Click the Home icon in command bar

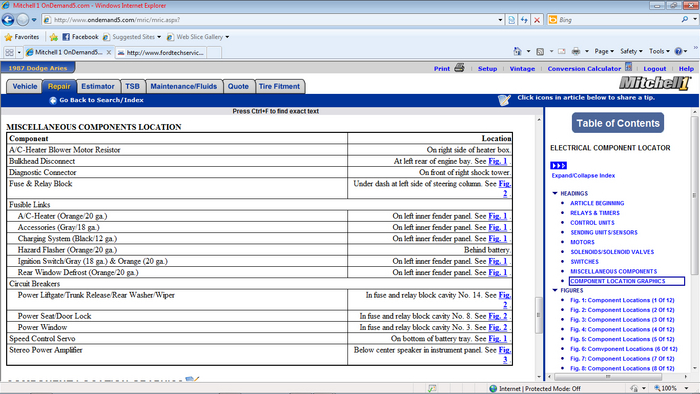(x=517, y=51)
